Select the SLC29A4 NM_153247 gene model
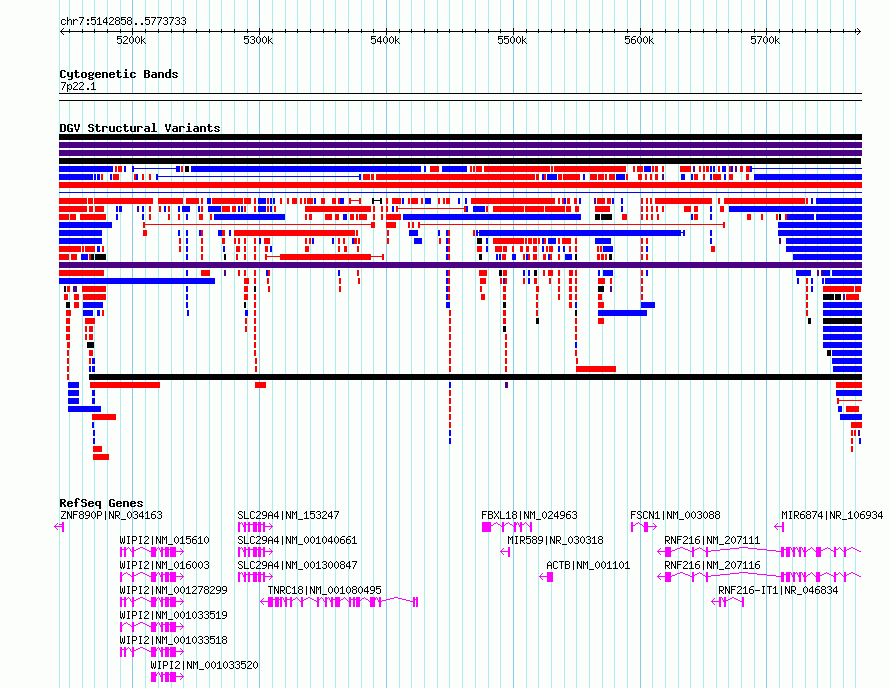Viewport: 890px width, 688px height. click(x=255, y=527)
